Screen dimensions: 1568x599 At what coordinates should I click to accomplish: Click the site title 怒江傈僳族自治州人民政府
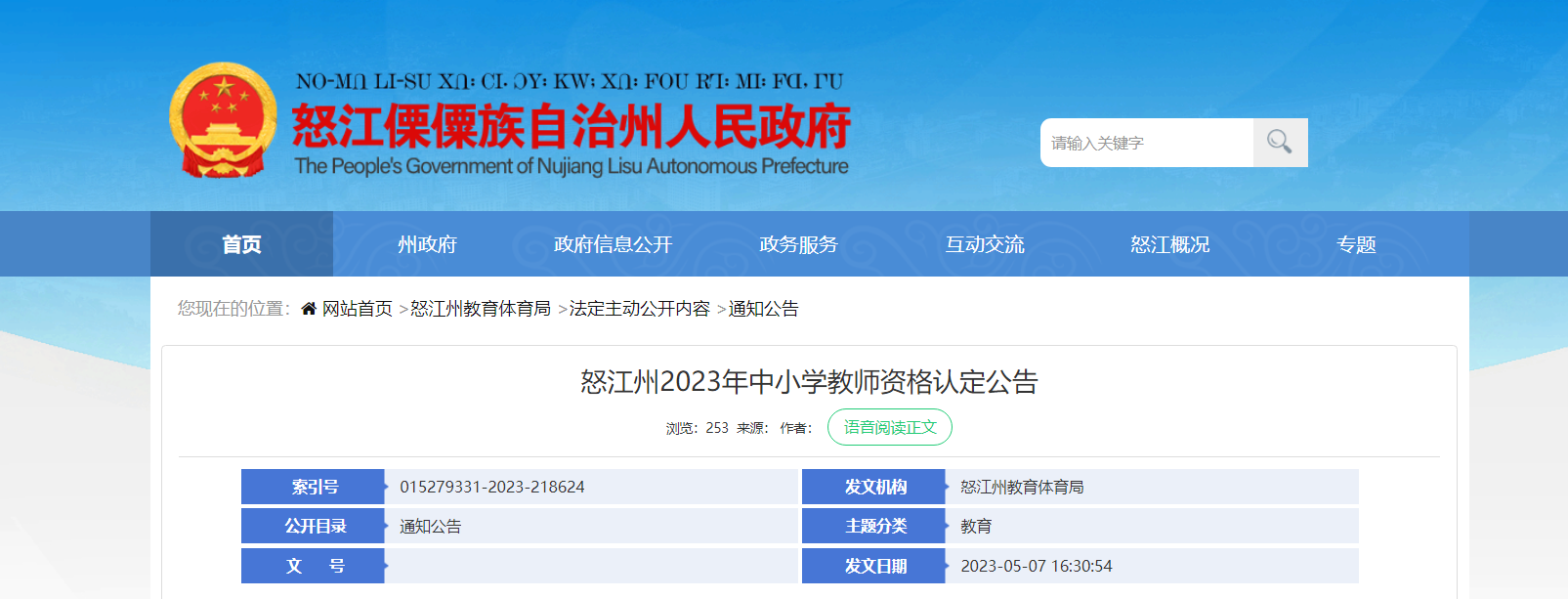coord(572,125)
